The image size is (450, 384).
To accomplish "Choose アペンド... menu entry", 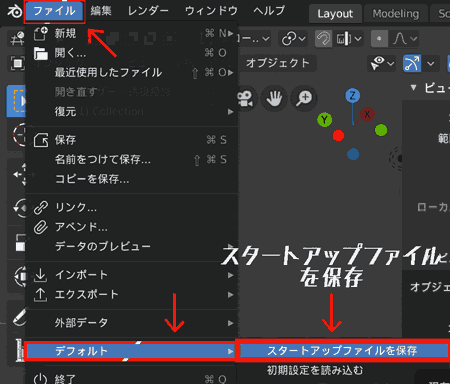I will [132, 227].
